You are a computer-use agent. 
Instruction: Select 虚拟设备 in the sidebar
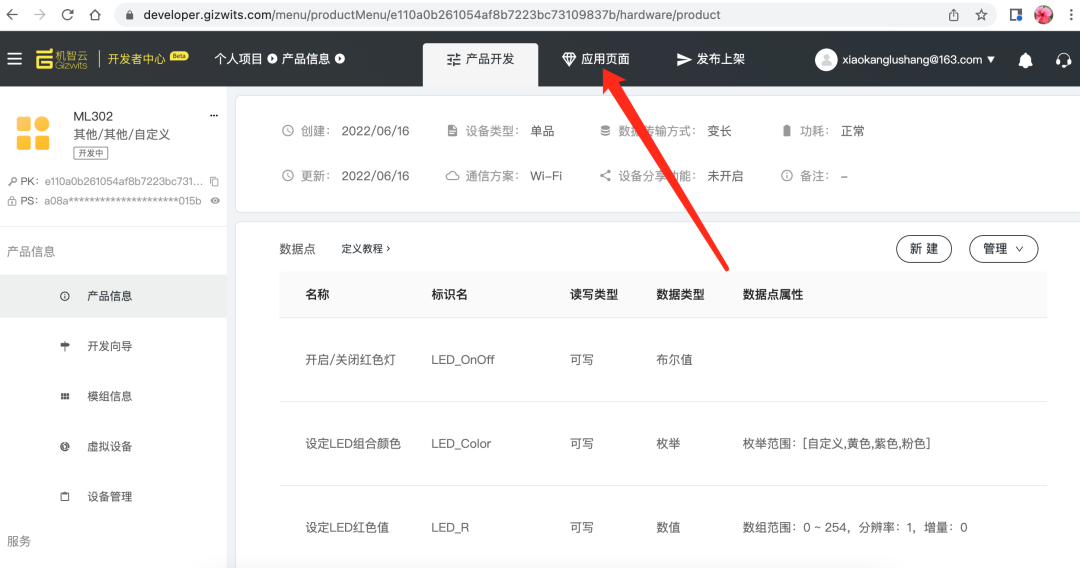(x=109, y=446)
